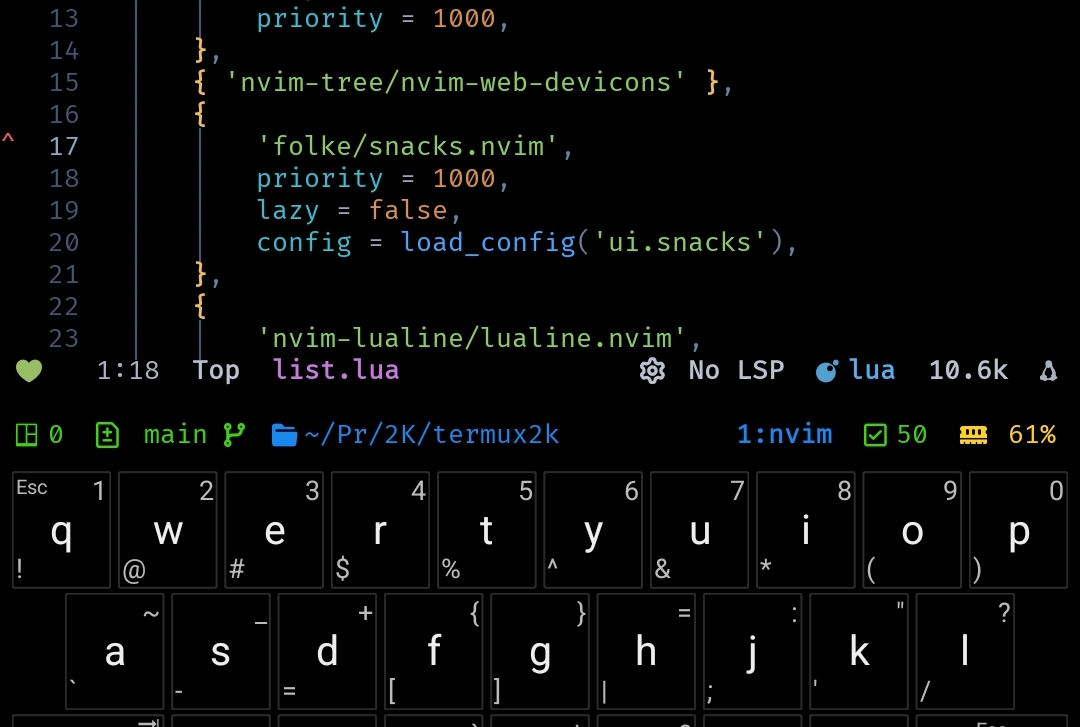Click 'nvim-tree/nvim-web-devicons' string on line 15
This screenshot has width=1080, height=727.
pyautogui.click(x=456, y=83)
